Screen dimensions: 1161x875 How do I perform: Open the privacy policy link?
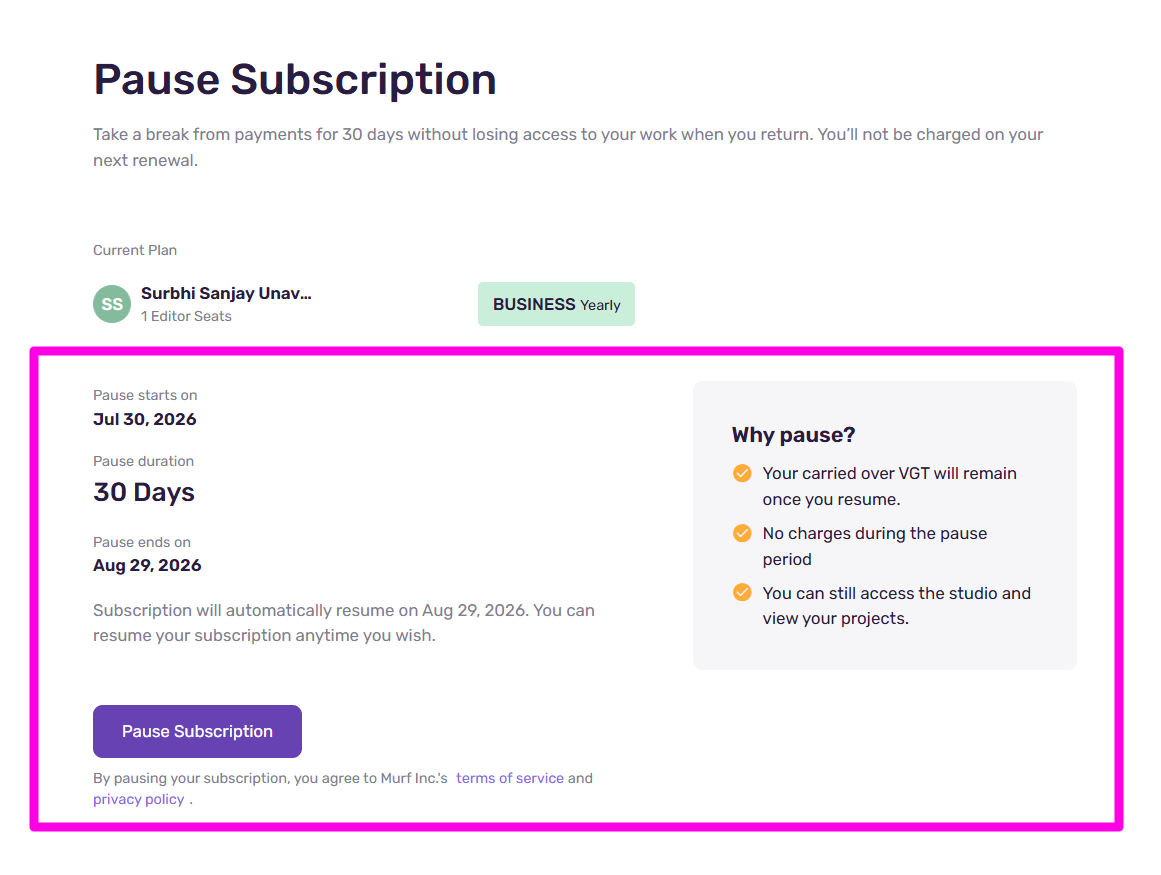point(138,799)
